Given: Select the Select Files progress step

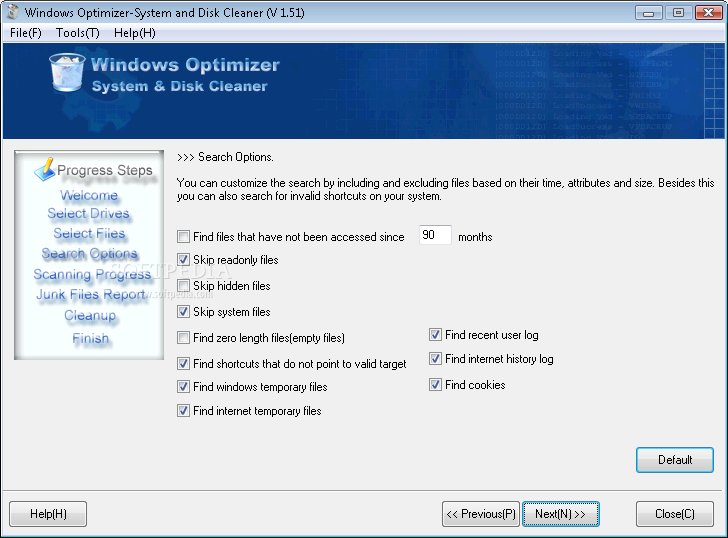Looking at the screenshot, I should point(89,233).
